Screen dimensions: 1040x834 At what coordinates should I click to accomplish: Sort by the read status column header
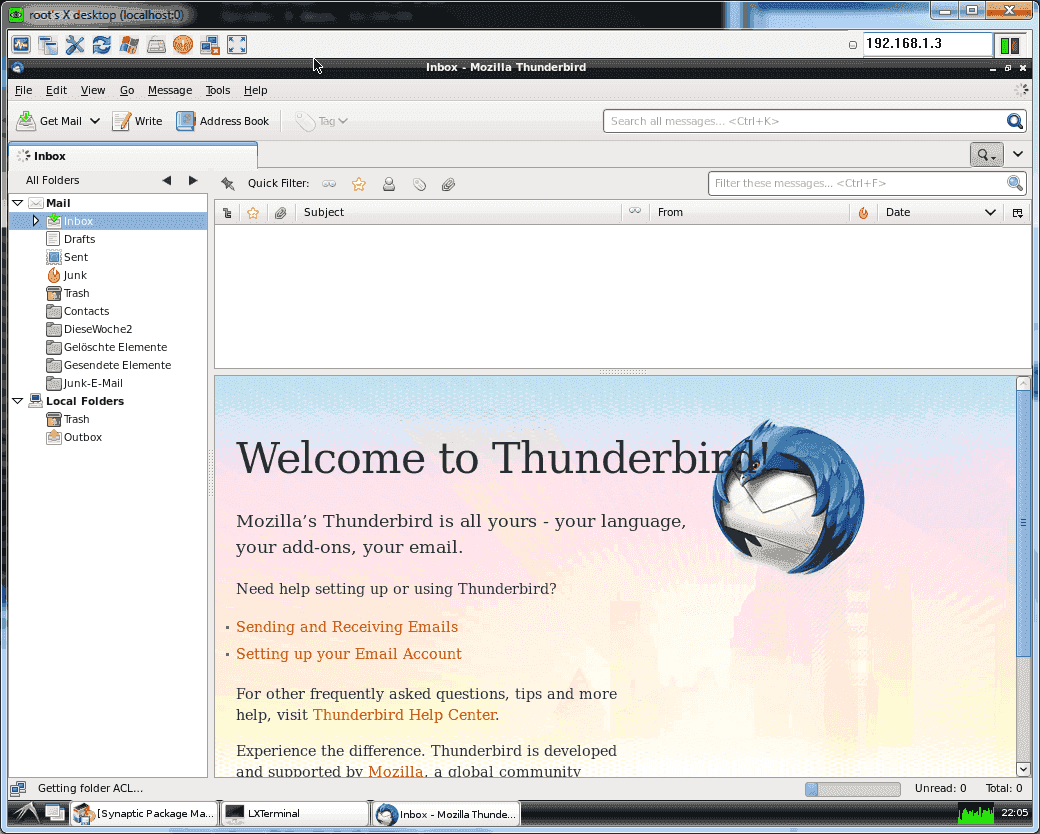tap(635, 212)
